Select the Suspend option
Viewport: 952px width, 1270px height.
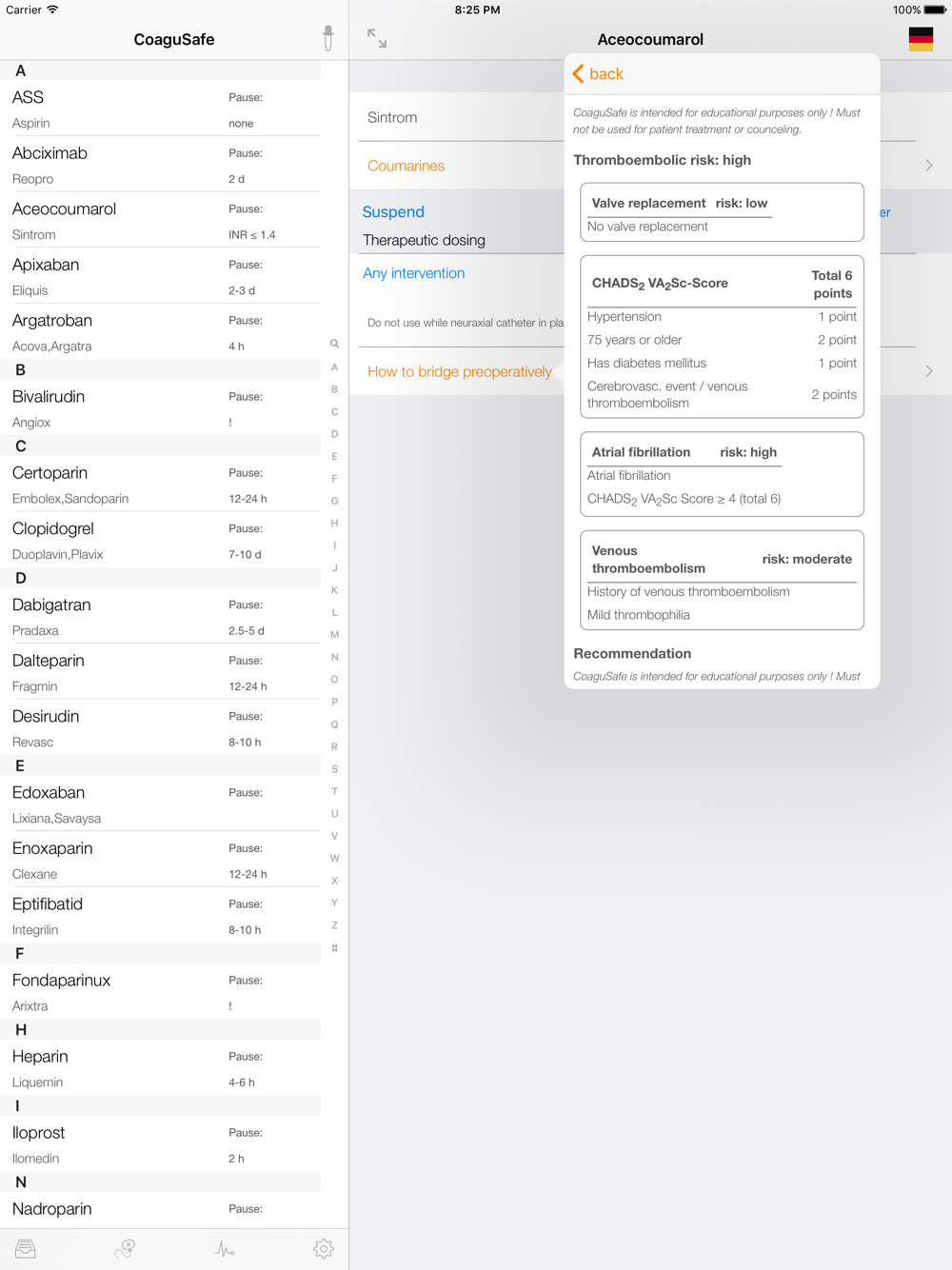[393, 212]
